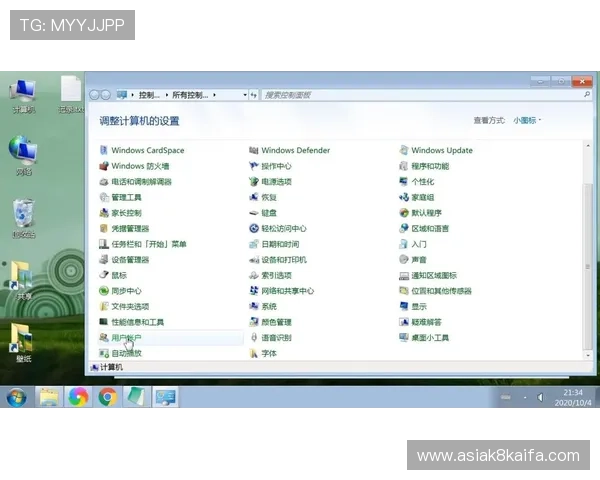Click the vertical scrollbar of control panel
The height and width of the screenshot is (480, 600).
pos(588,266)
